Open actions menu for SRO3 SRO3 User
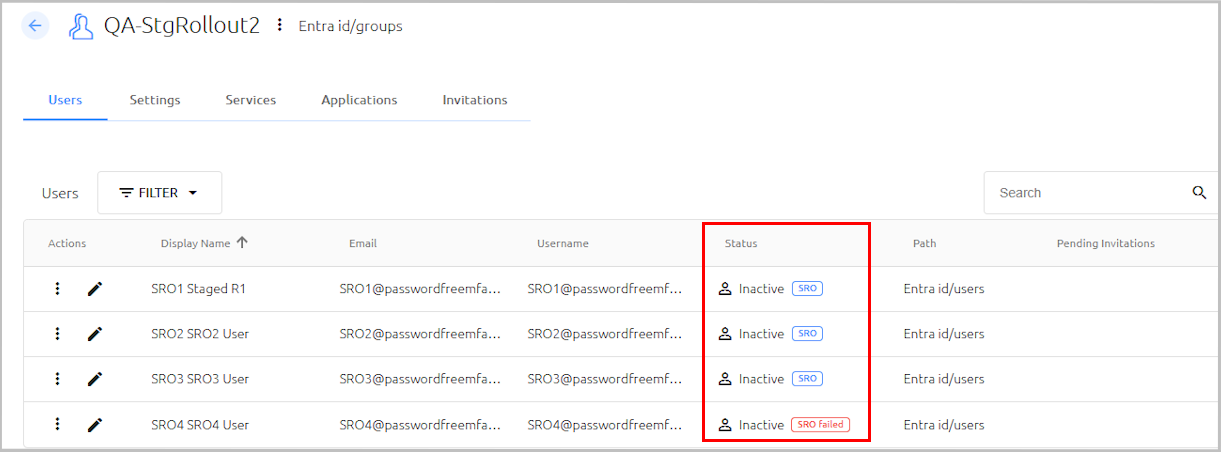The image size is (1221, 452). click(x=58, y=379)
